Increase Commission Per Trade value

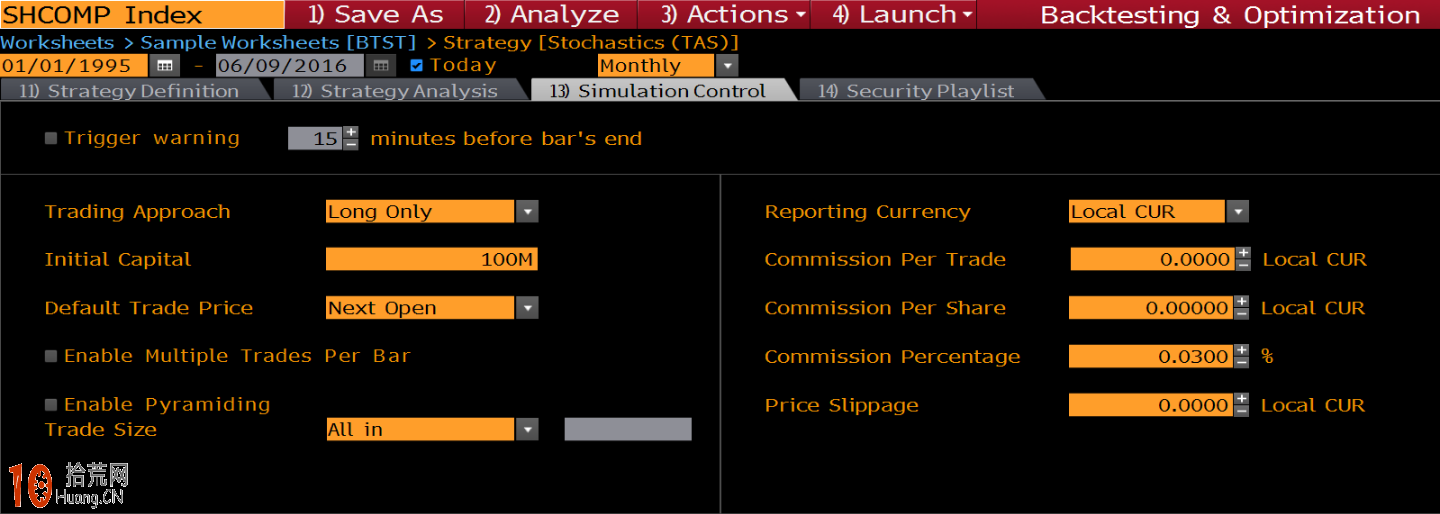pos(1242,253)
